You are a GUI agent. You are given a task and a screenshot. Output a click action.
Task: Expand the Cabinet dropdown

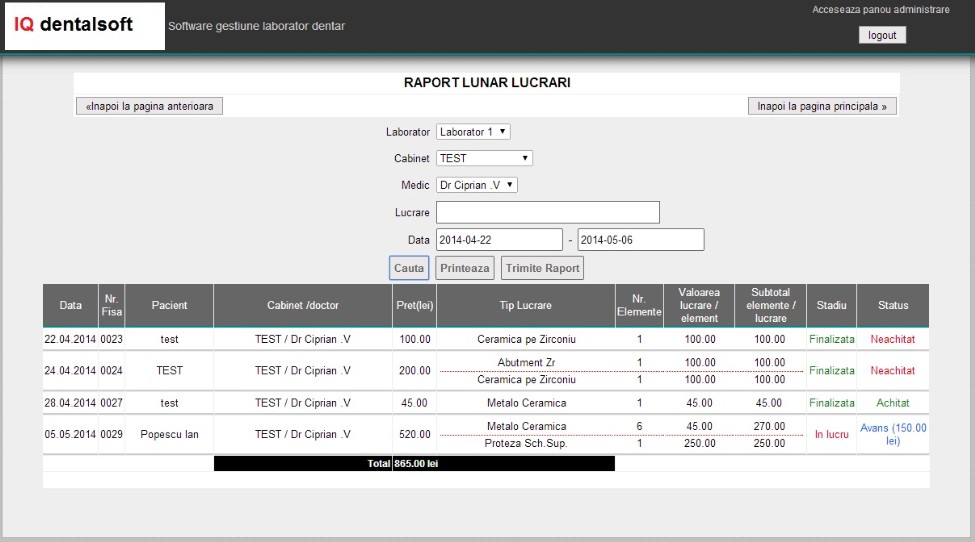pyautogui.click(x=484, y=158)
